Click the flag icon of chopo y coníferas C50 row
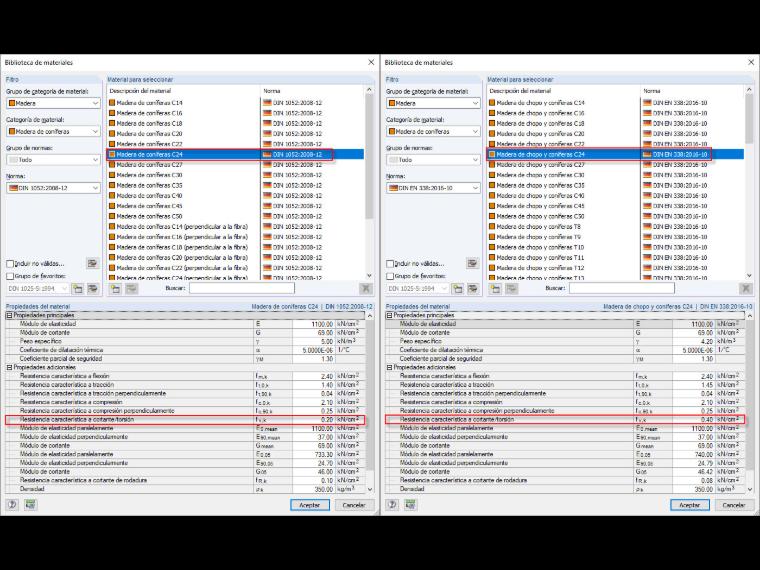The width and height of the screenshot is (760, 570). point(647,216)
